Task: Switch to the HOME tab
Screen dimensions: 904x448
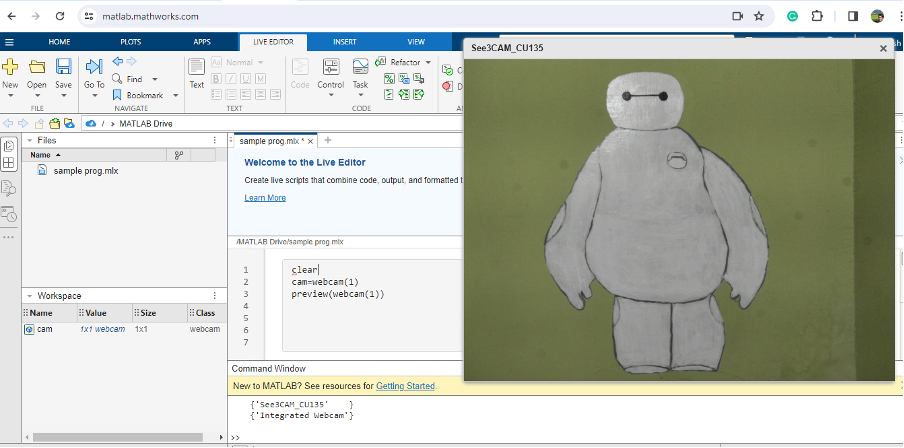Action: (x=59, y=42)
